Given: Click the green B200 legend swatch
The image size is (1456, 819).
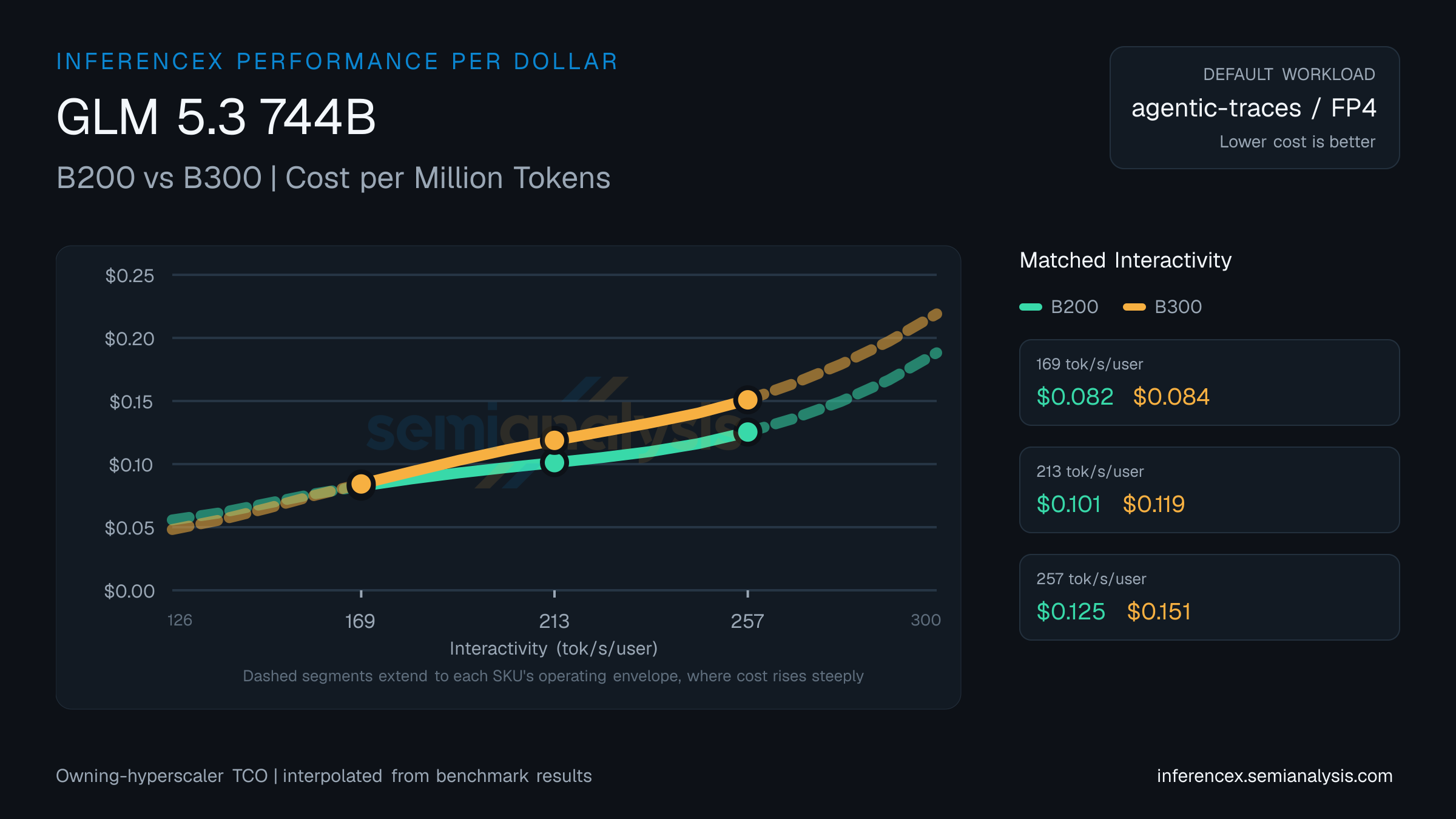Looking at the screenshot, I should click(x=1031, y=307).
